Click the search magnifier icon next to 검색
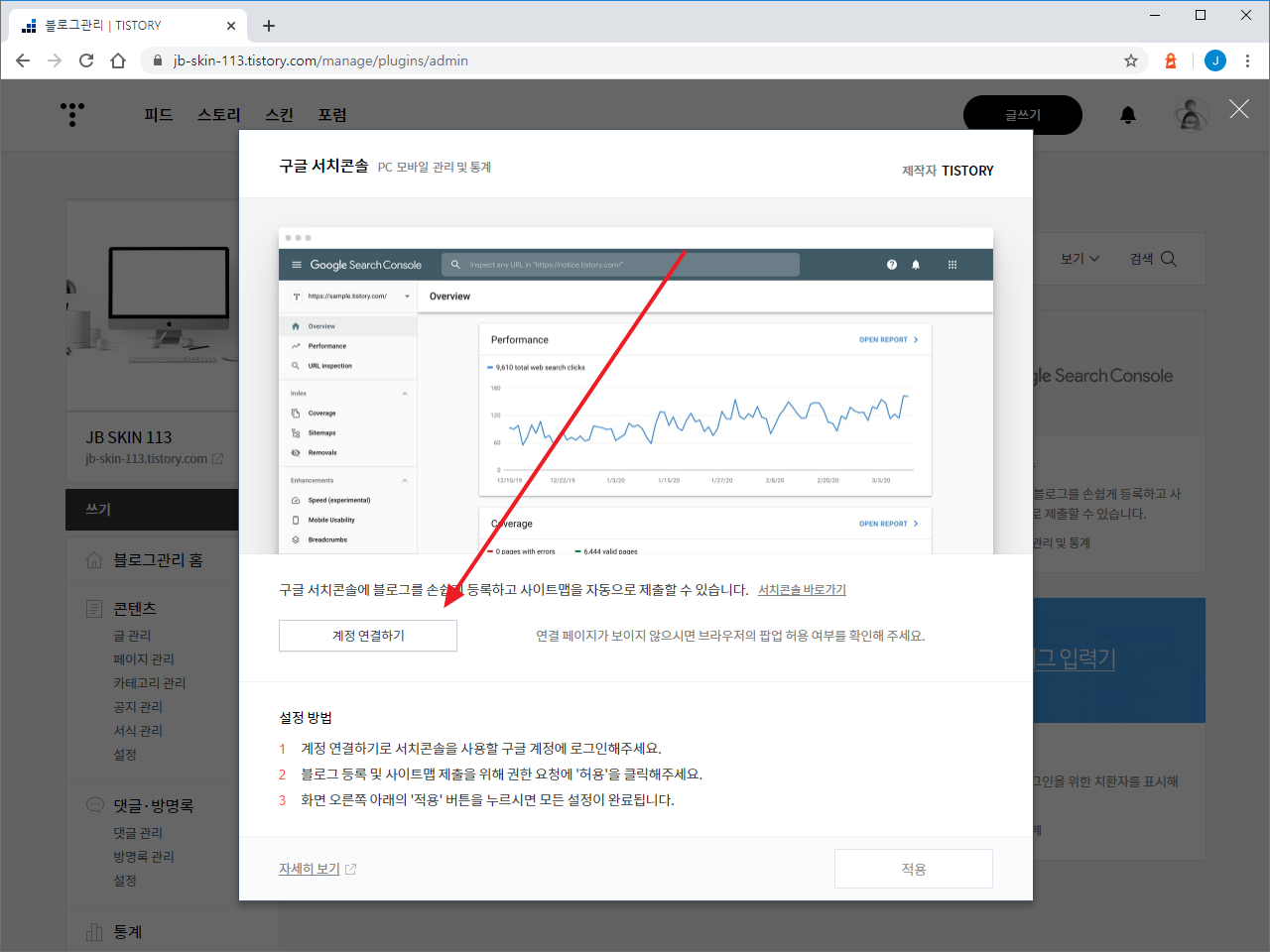Viewport: 1270px width, 952px height. tap(1169, 259)
